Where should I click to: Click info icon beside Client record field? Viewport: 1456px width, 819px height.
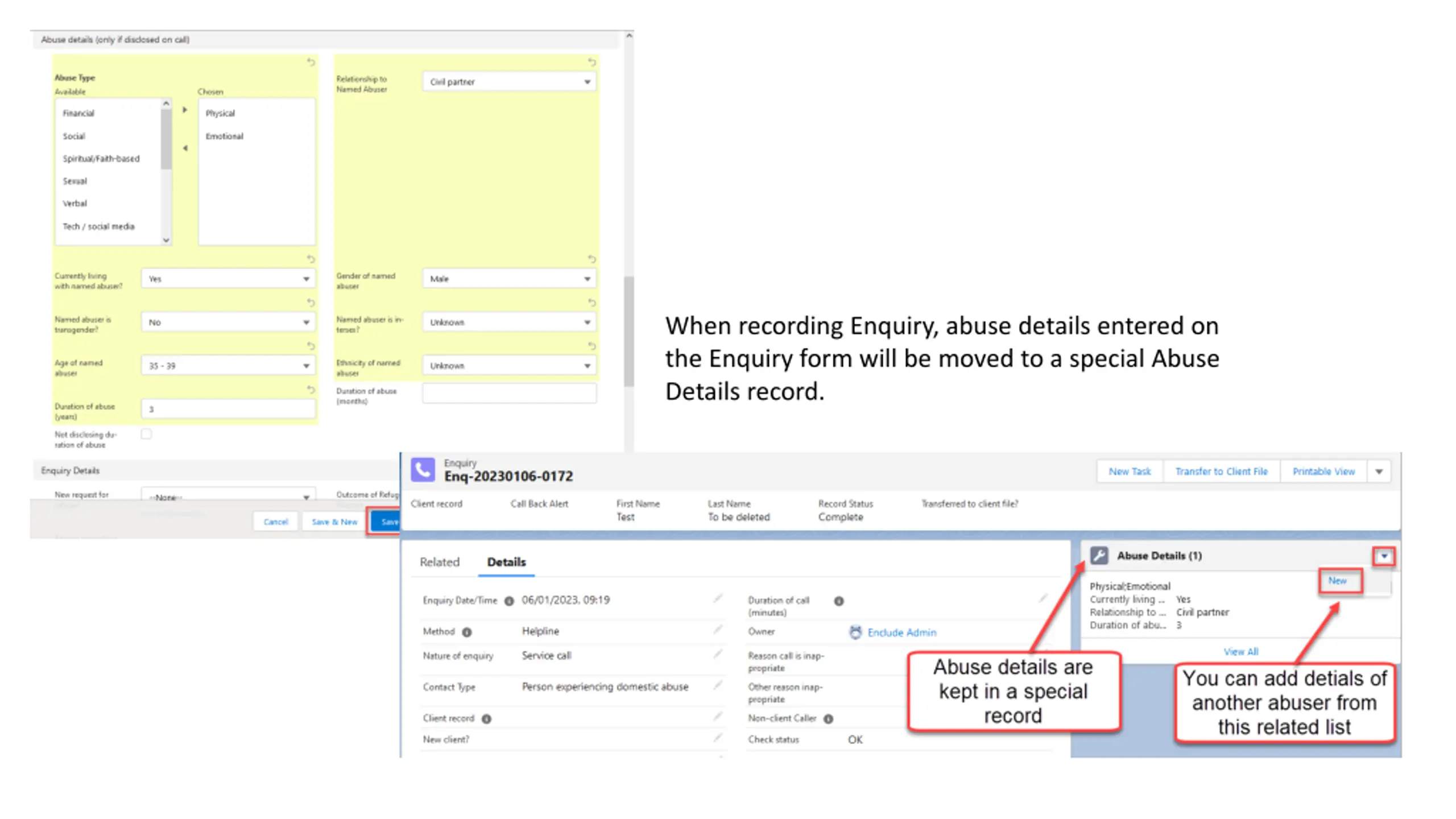coord(486,719)
